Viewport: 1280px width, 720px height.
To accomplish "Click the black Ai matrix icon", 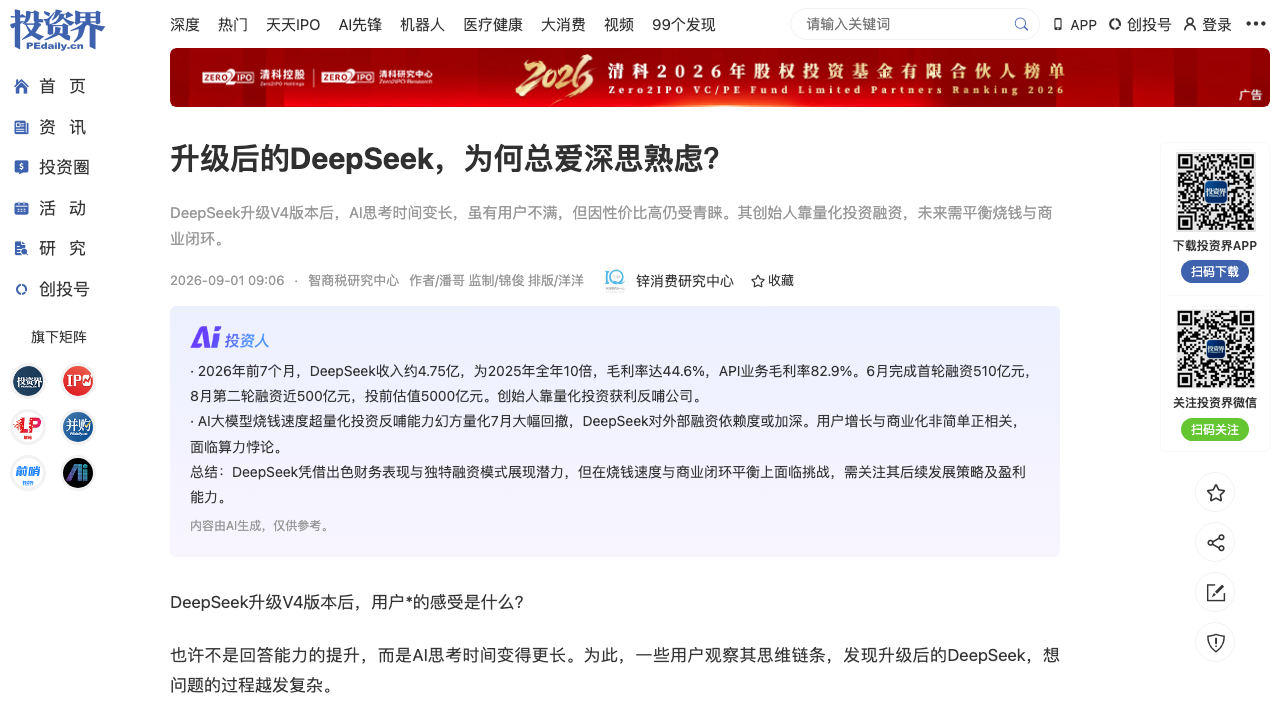I will (78, 473).
